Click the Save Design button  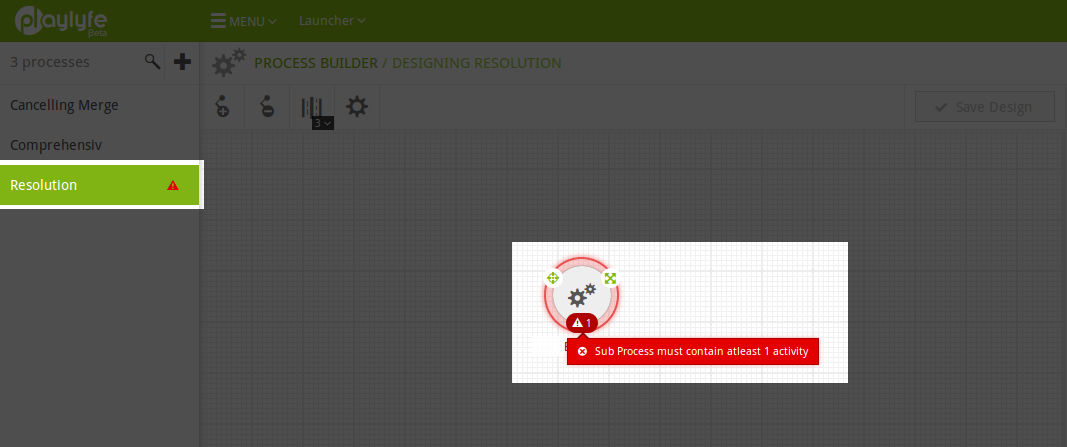pos(985,107)
